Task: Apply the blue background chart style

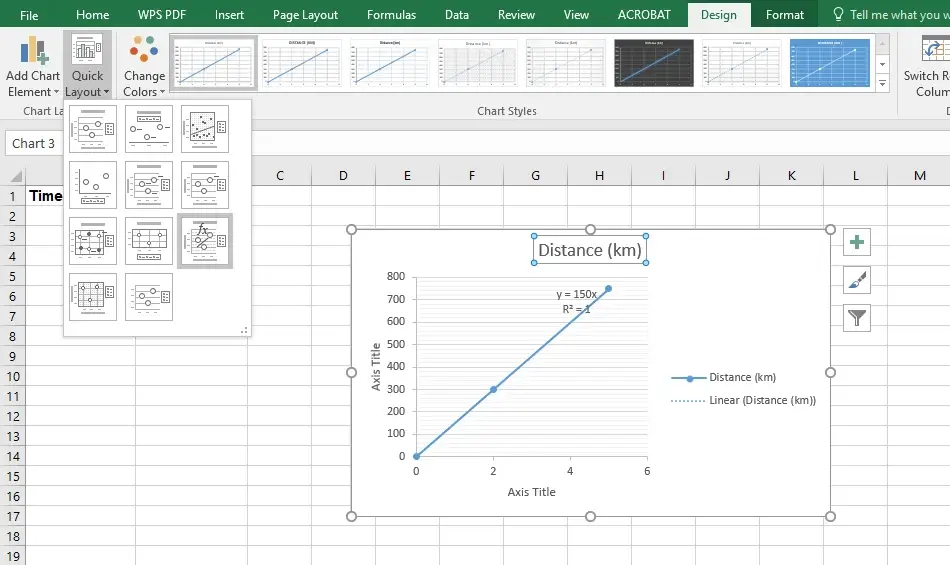Action: click(830, 64)
